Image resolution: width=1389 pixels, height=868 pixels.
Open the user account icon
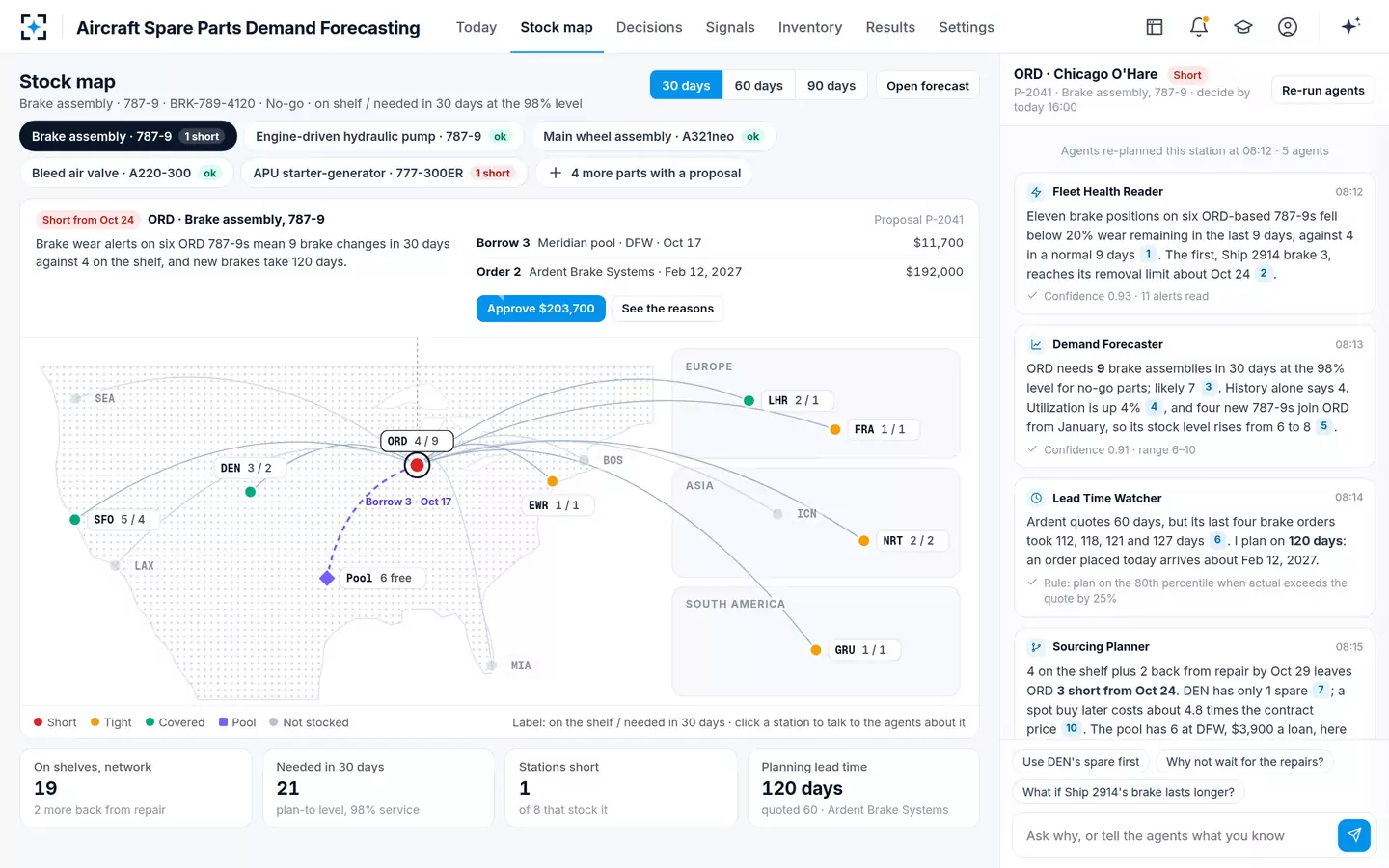(1288, 27)
